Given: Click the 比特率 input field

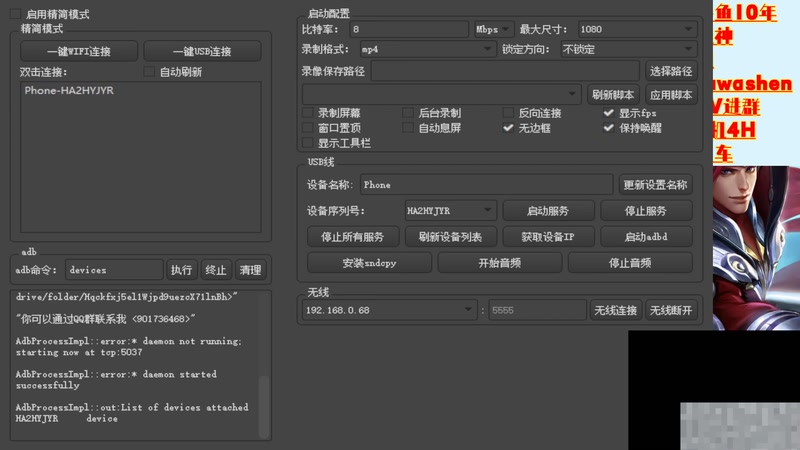Looking at the screenshot, I should (409, 29).
